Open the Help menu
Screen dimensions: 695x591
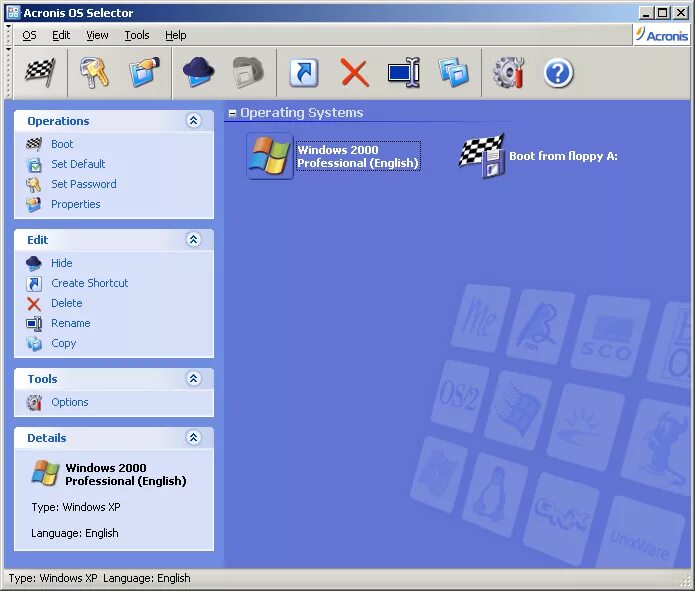tap(176, 35)
